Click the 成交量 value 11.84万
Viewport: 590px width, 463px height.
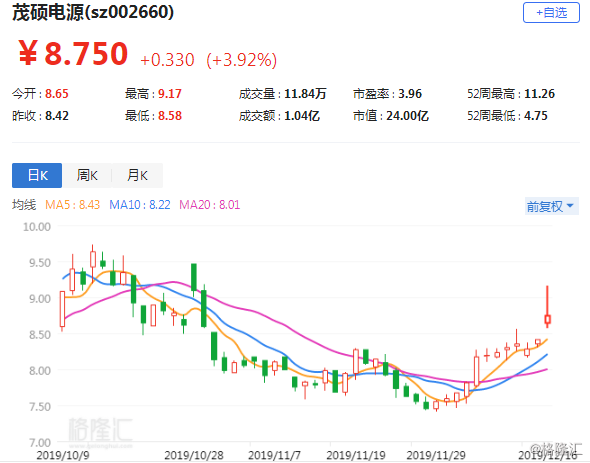coord(305,93)
